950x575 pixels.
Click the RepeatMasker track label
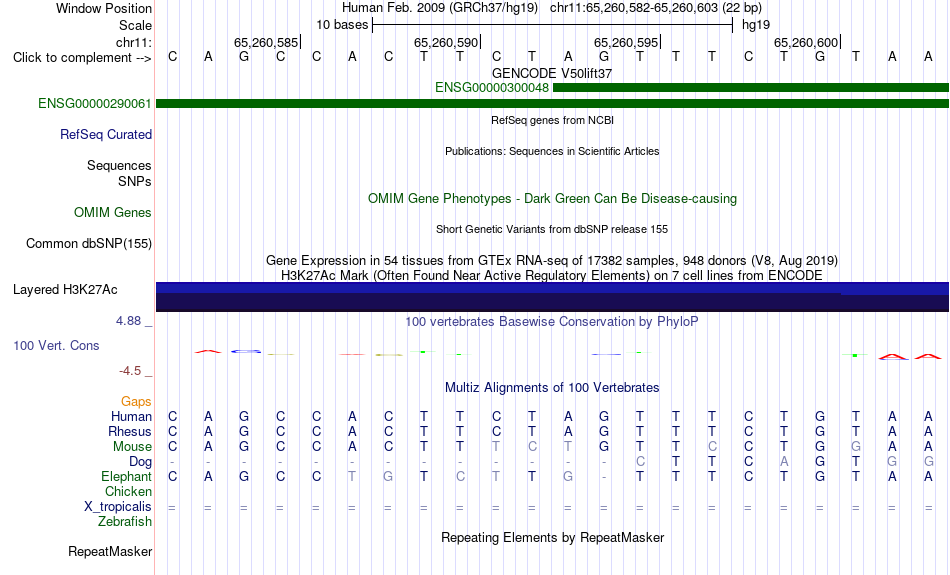110,551
